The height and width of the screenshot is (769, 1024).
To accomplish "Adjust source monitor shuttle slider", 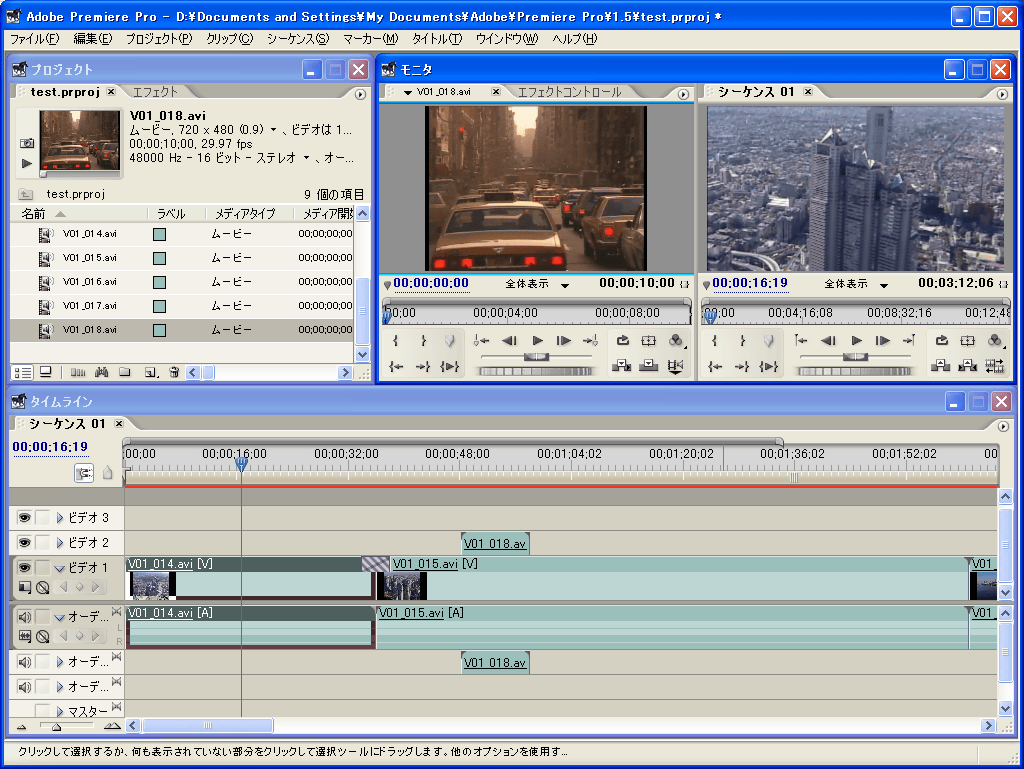I will [536, 356].
